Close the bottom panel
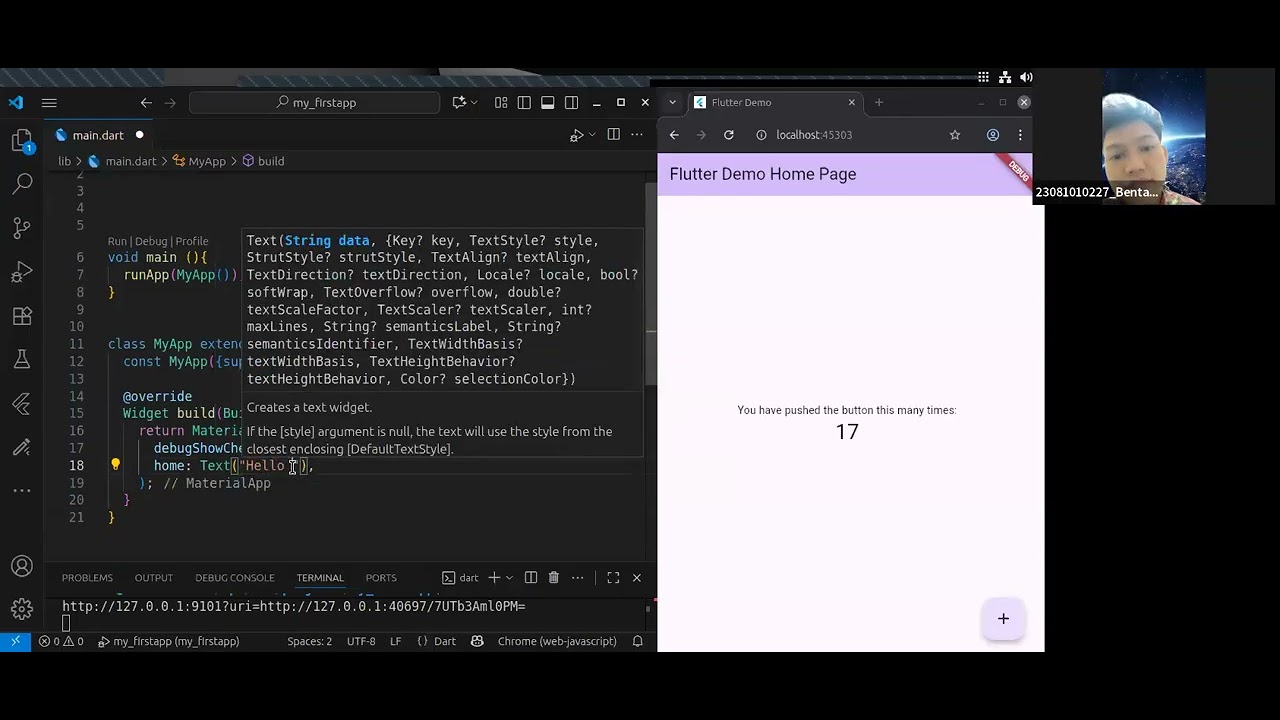Screen dimensions: 1280x720 click(x=636, y=578)
